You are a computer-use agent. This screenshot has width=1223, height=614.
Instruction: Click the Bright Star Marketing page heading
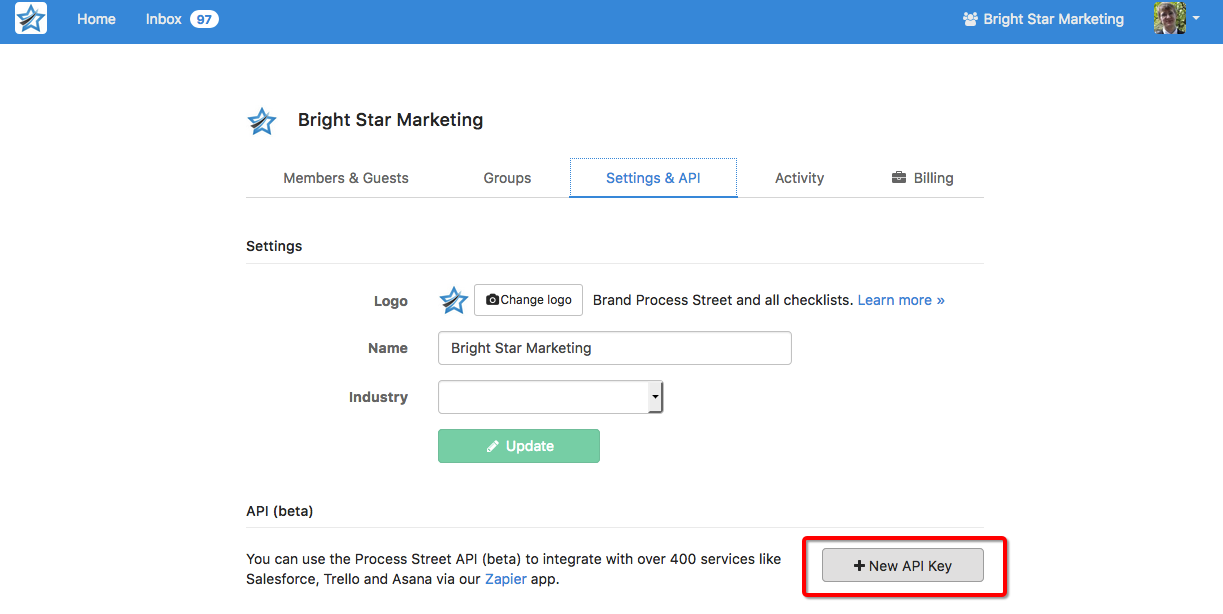pos(390,120)
